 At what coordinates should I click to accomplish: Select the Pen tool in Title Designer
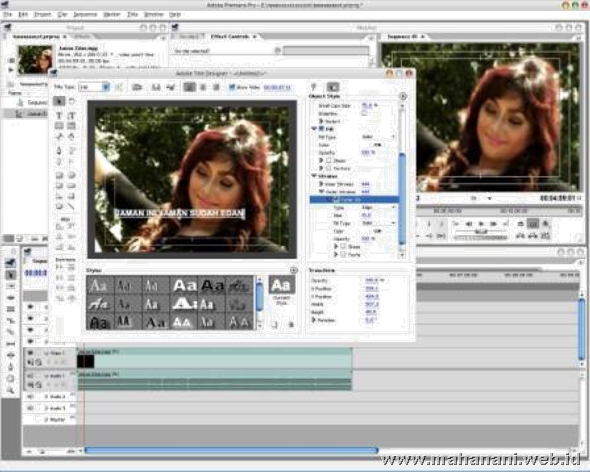point(59,151)
